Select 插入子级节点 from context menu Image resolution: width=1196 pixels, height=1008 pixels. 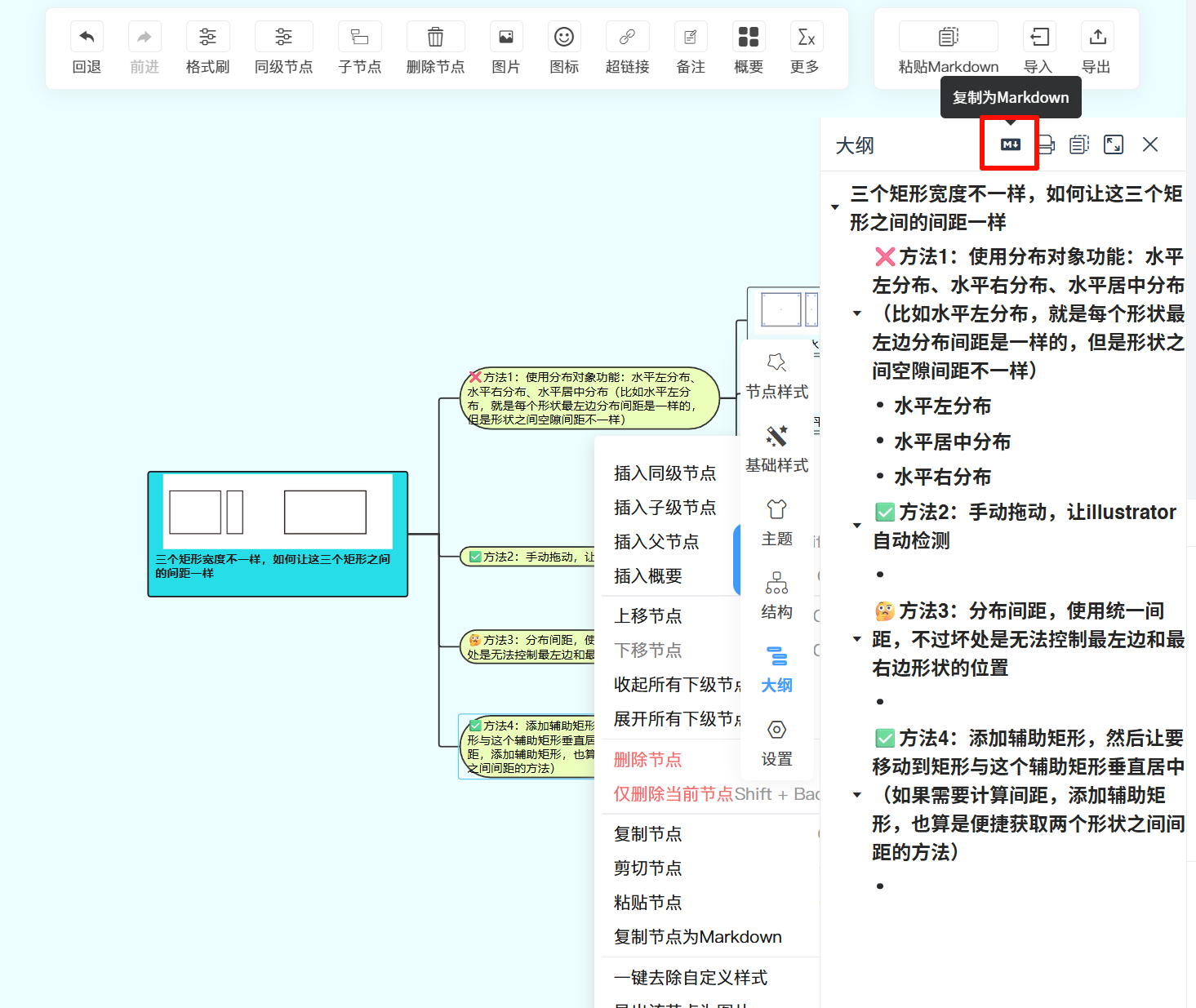665,508
